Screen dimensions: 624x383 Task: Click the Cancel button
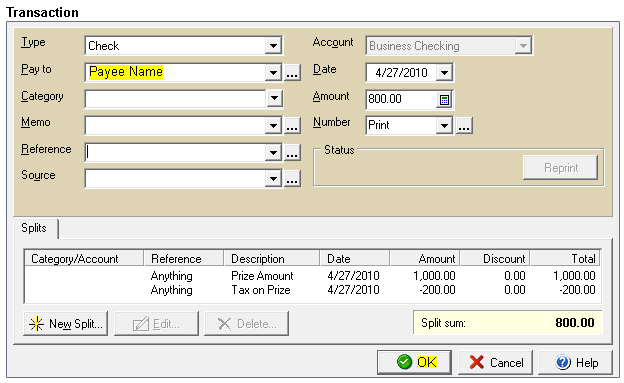click(495, 362)
